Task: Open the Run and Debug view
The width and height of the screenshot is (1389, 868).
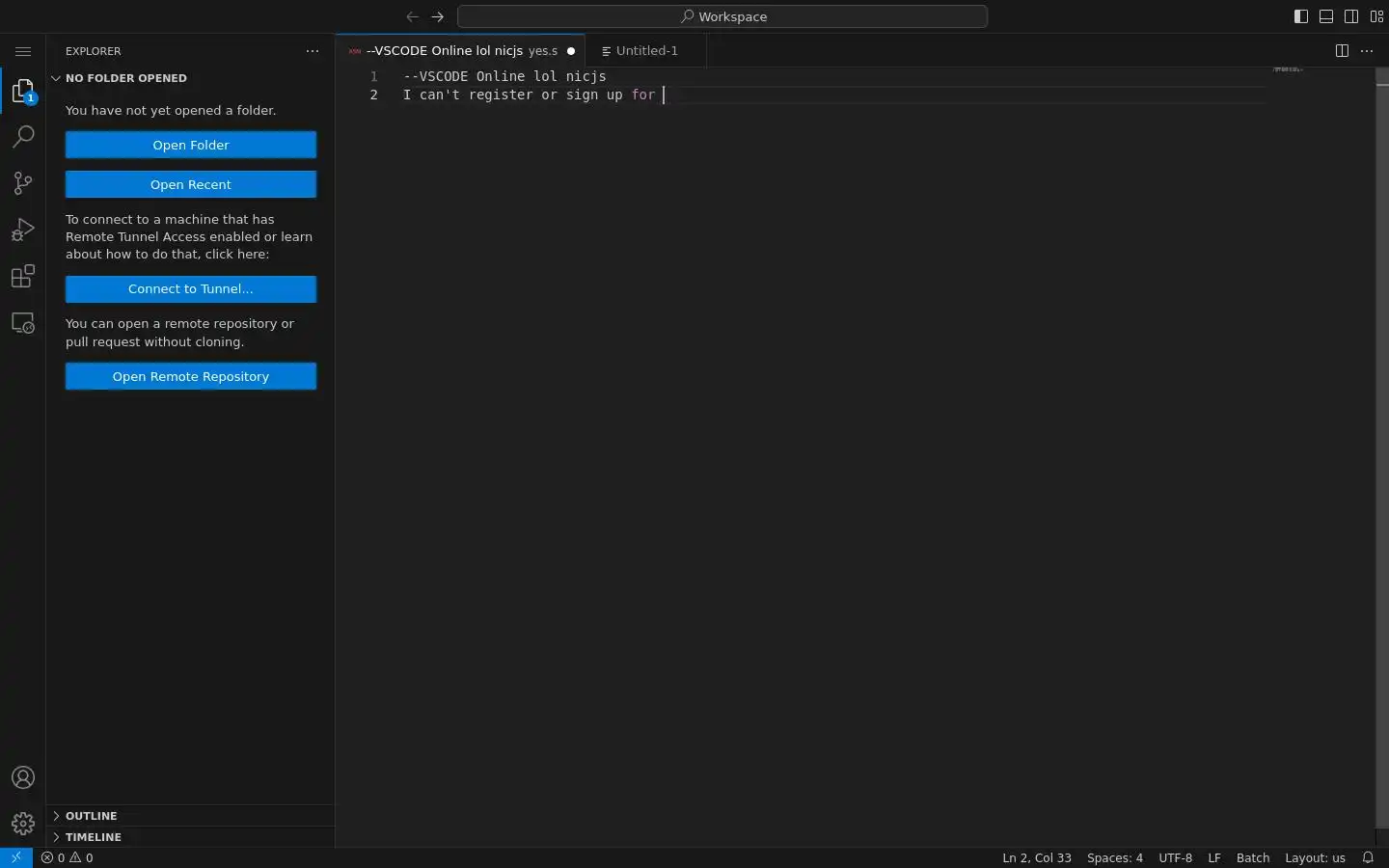Action: click(23, 230)
